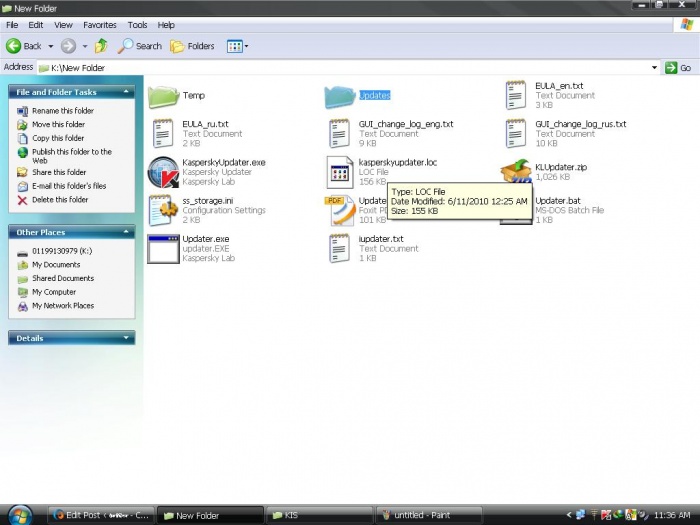Select the Updater.exe file icon
The width and height of the screenshot is (700, 525).
(163, 249)
